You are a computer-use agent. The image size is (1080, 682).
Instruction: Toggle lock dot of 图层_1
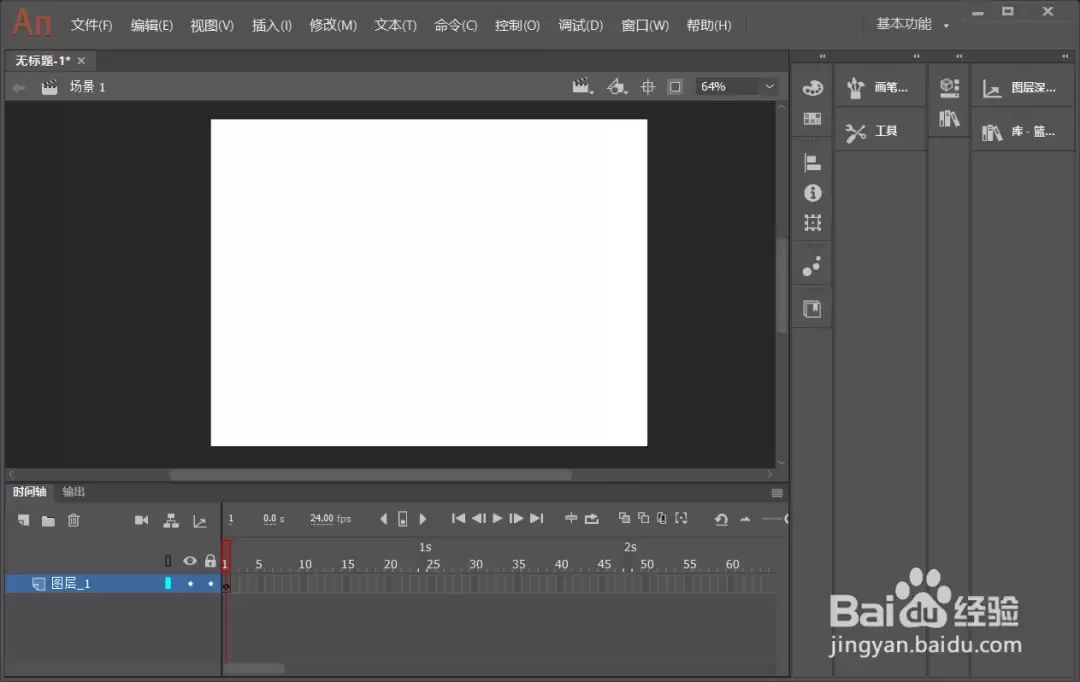[x=211, y=583]
